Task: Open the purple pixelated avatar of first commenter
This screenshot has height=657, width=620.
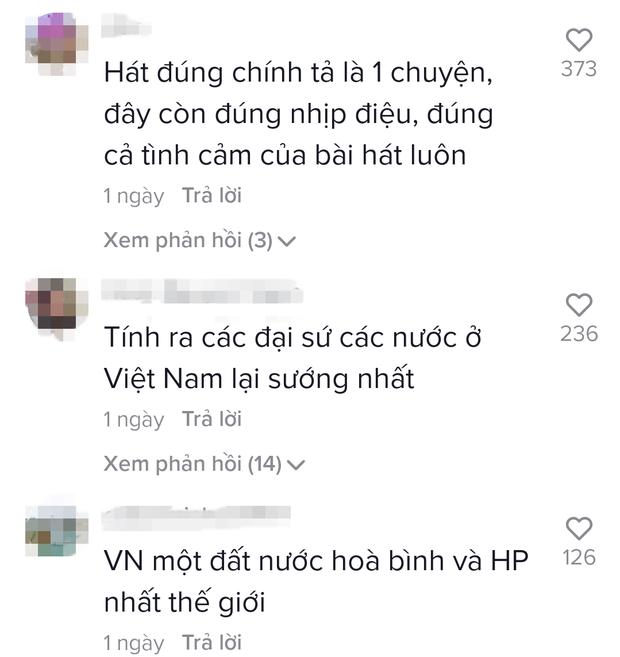Action: (57, 44)
